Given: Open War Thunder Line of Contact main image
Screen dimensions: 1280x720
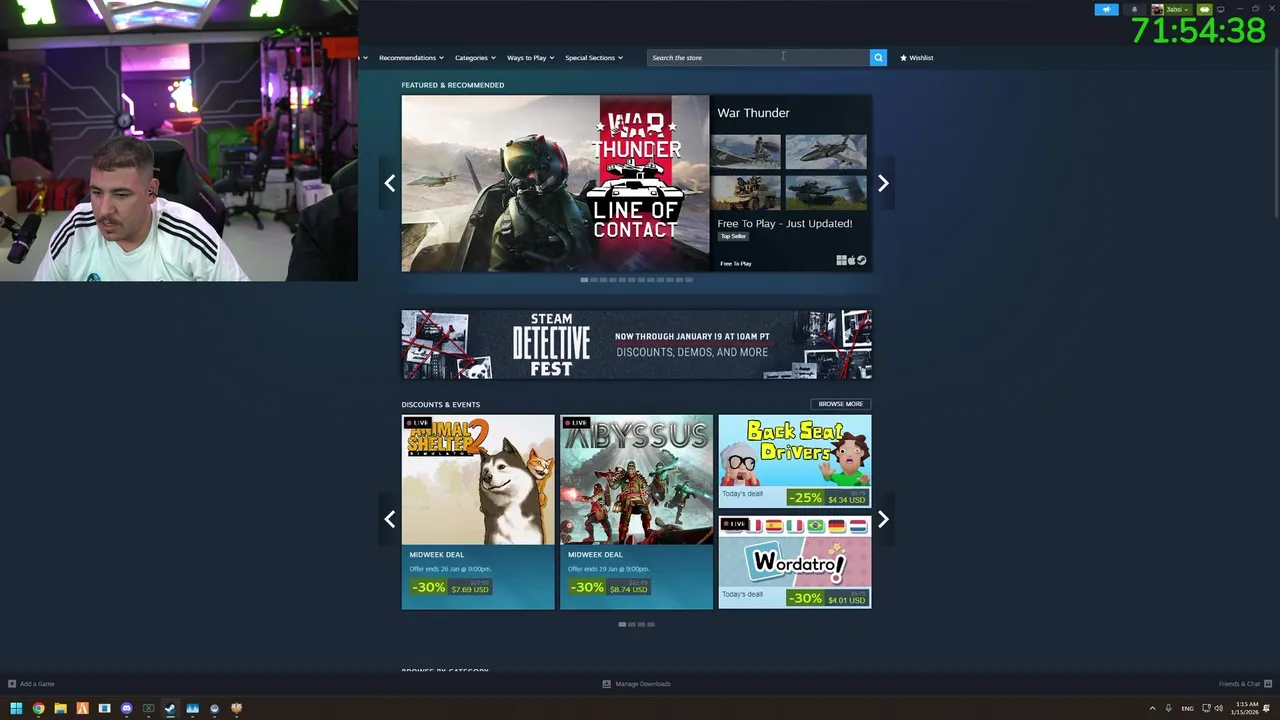Looking at the screenshot, I should point(555,183).
